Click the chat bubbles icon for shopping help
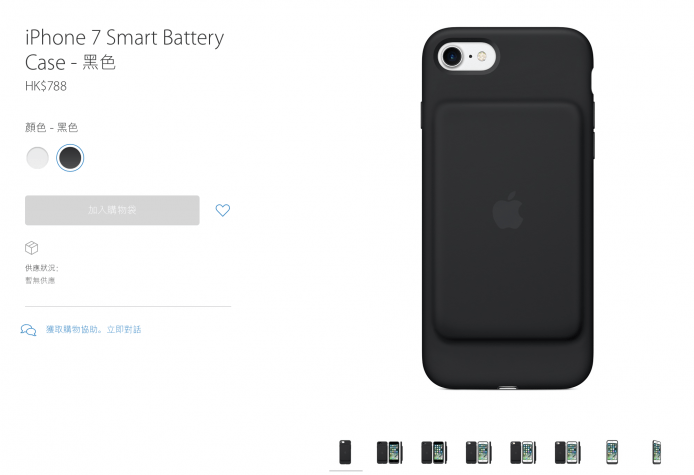The width and height of the screenshot is (694, 475). tap(28, 329)
